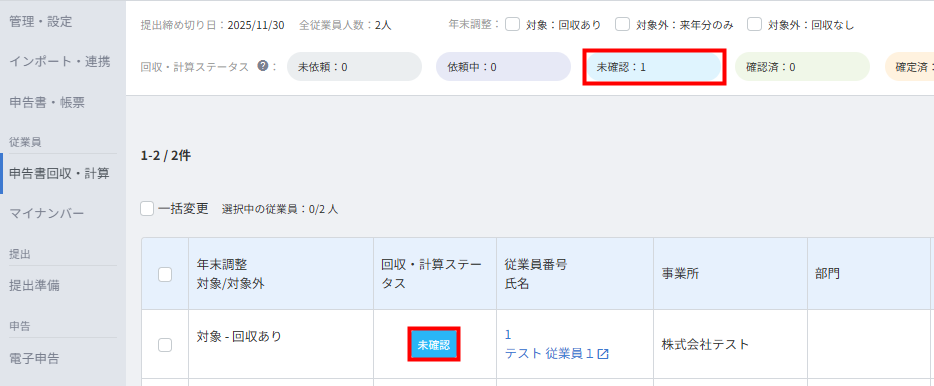The width and height of the screenshot is (934, 386).
Task: Tick the 一括変更 checkbox
Action: pos(147,209)
